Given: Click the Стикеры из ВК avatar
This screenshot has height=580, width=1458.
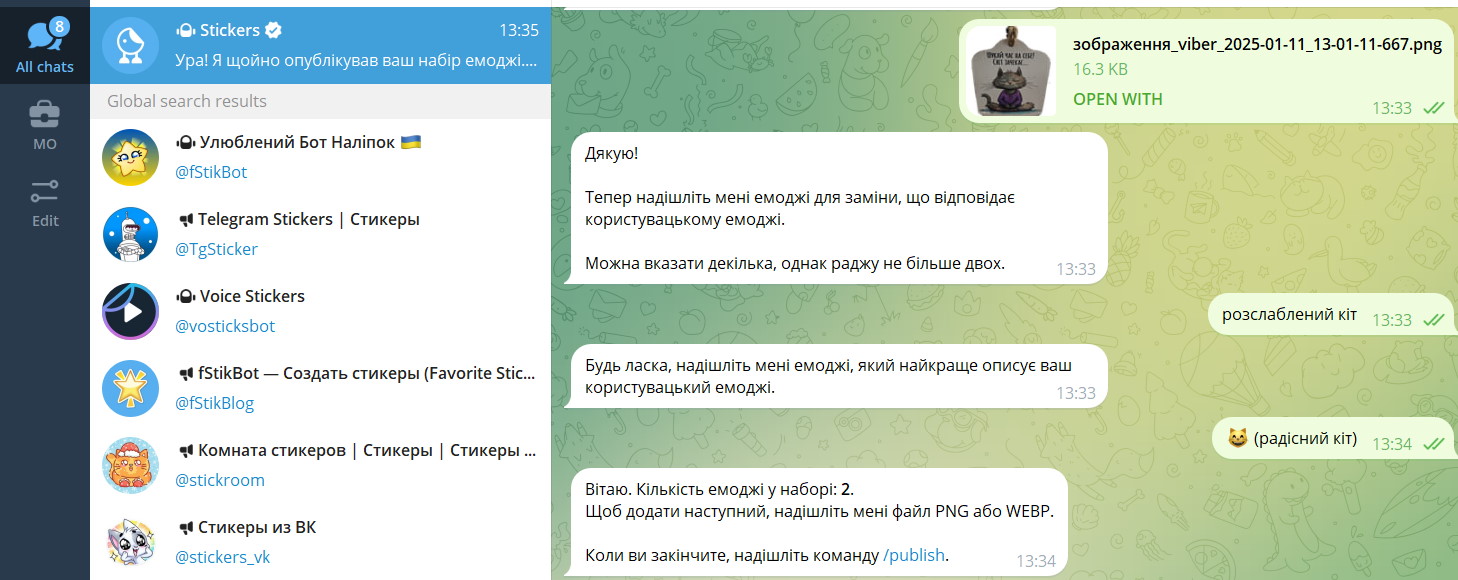Looking at the screenshot, I should tap(130, 540).
